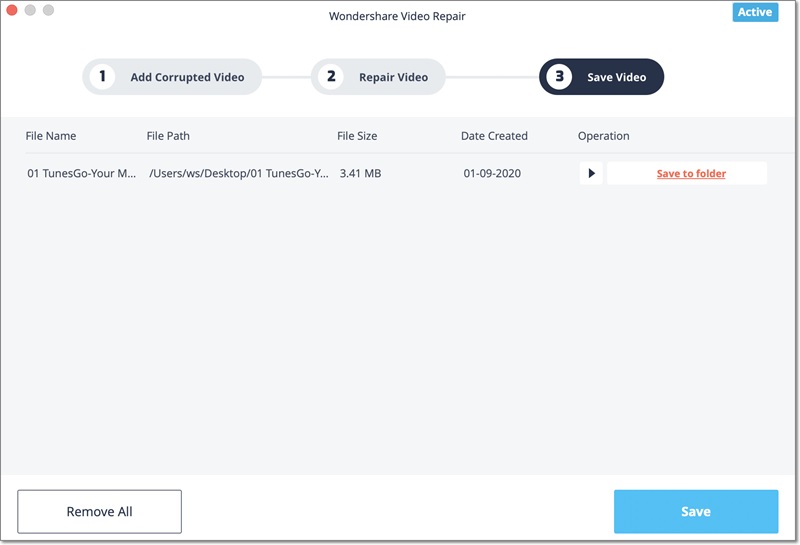Click the File Path column header
800x545 pixels.
[x=168, y=136]
